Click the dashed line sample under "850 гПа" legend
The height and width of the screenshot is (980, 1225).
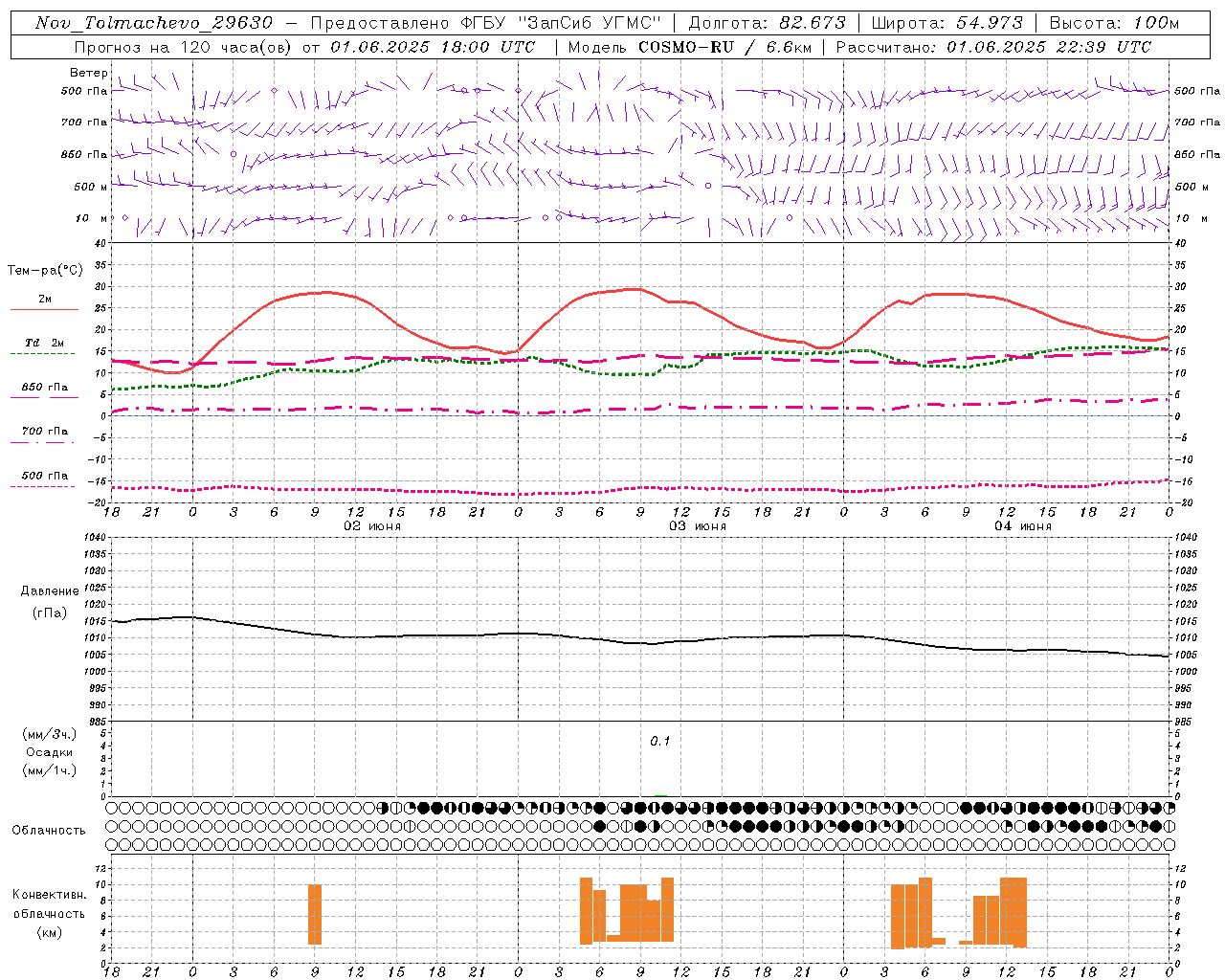click(44, 397)
